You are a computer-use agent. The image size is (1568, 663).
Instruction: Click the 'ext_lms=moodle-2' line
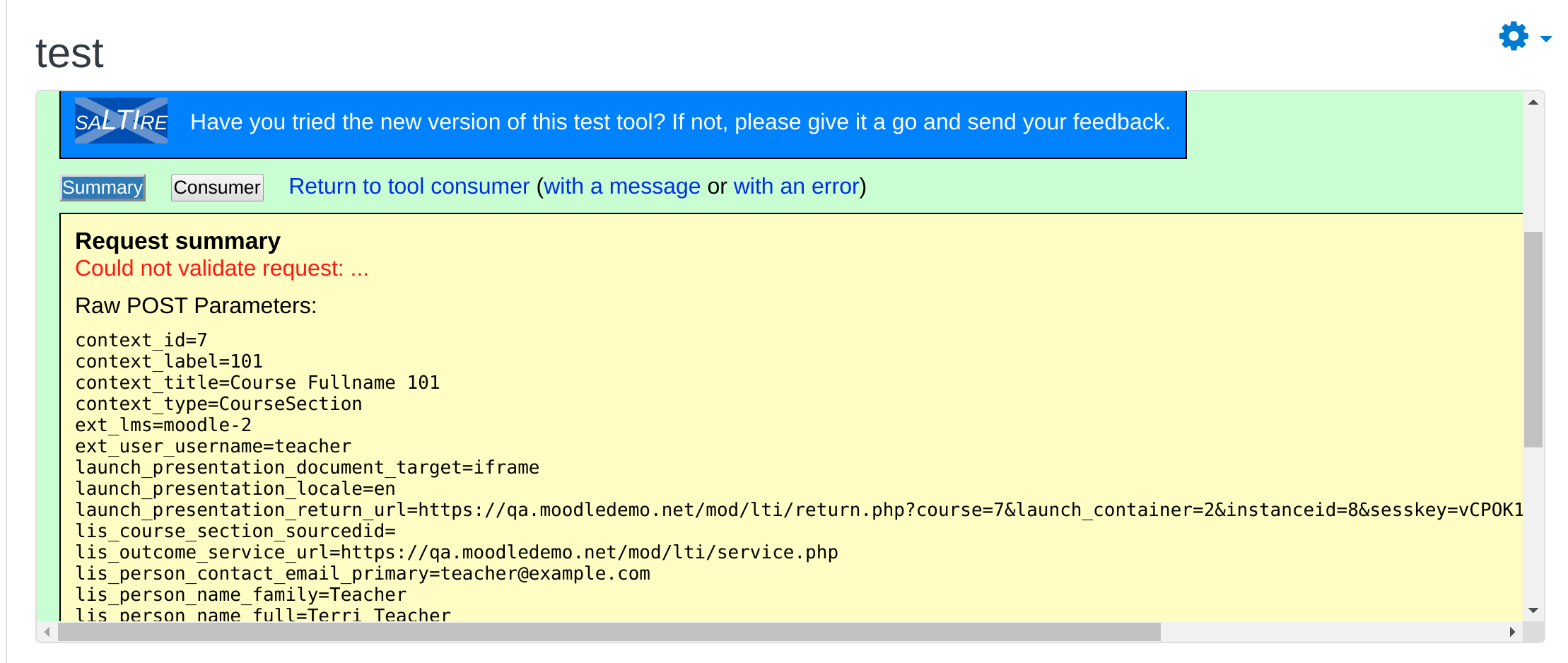[163, 425]
